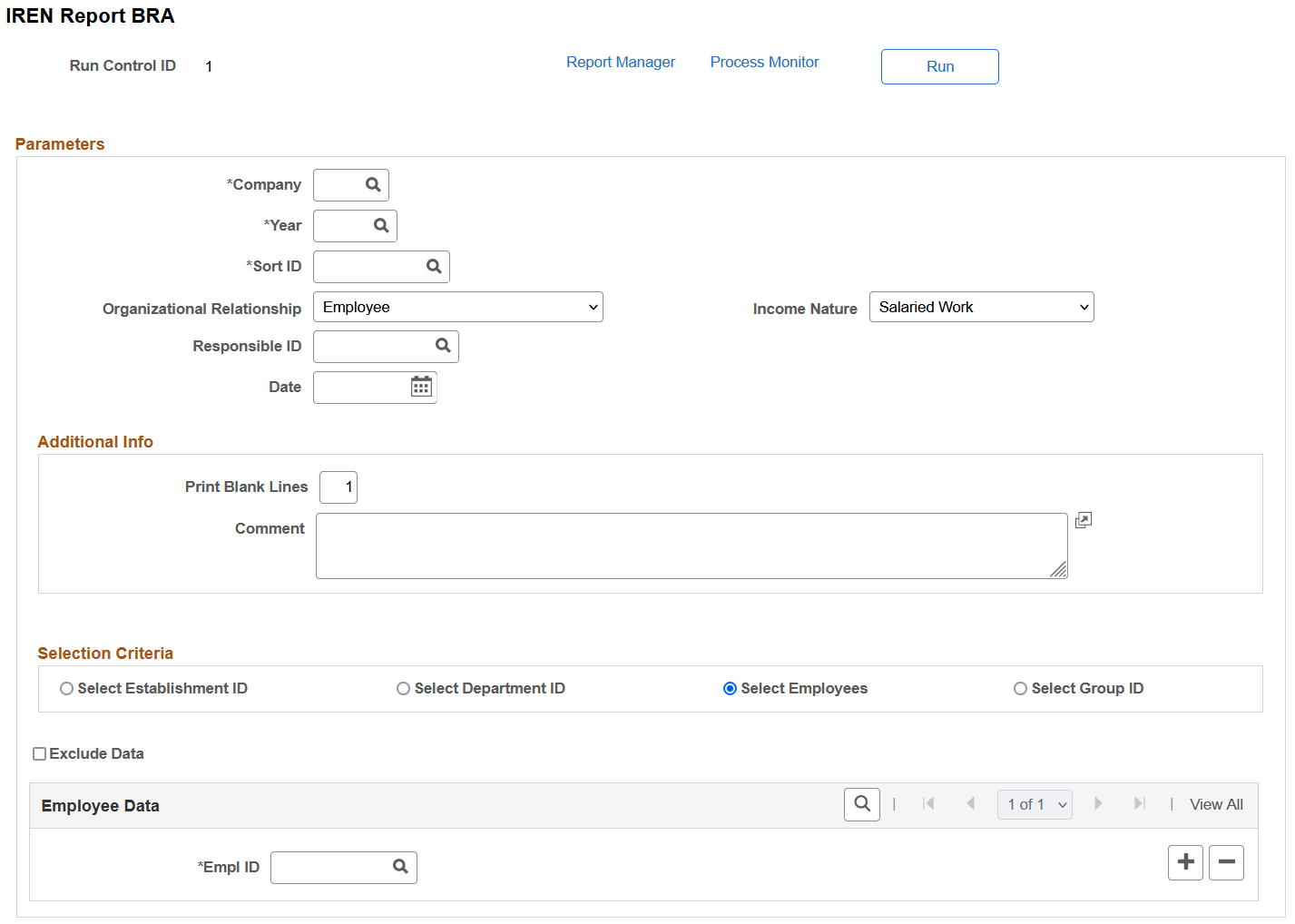Click the Run Control ID label
This screenshot has height=924, width=1295.
(x=123, y=65)
